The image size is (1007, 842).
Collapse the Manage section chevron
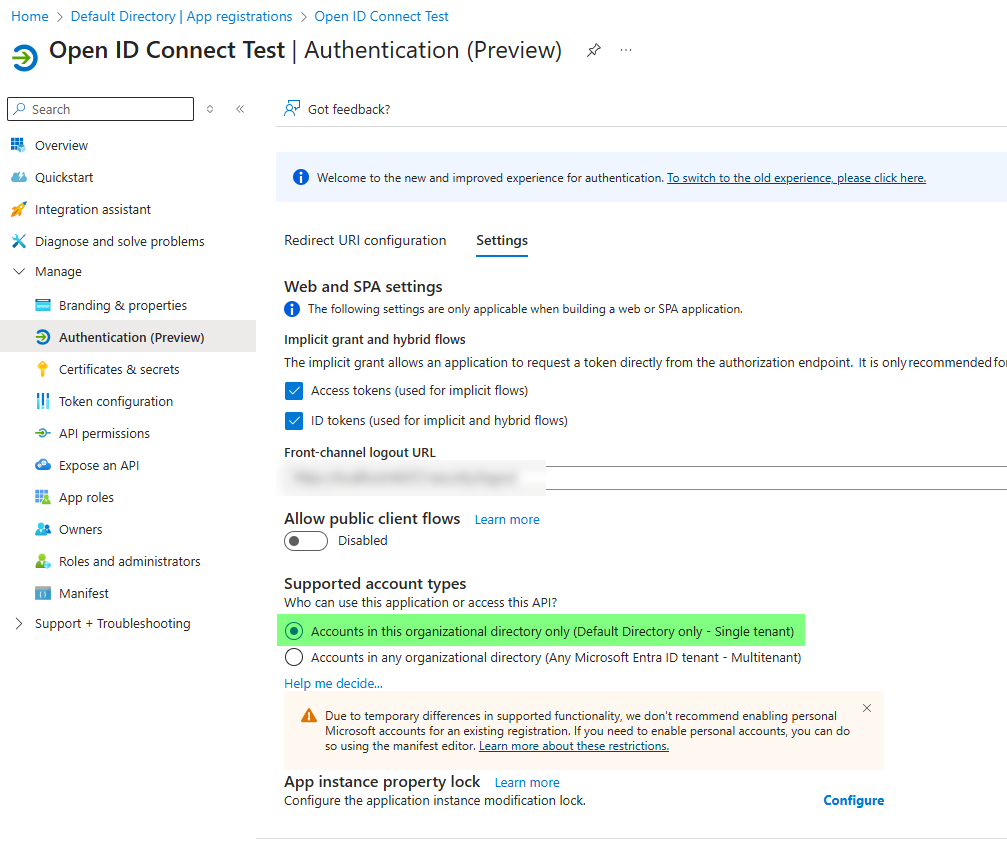coord(18,271)
